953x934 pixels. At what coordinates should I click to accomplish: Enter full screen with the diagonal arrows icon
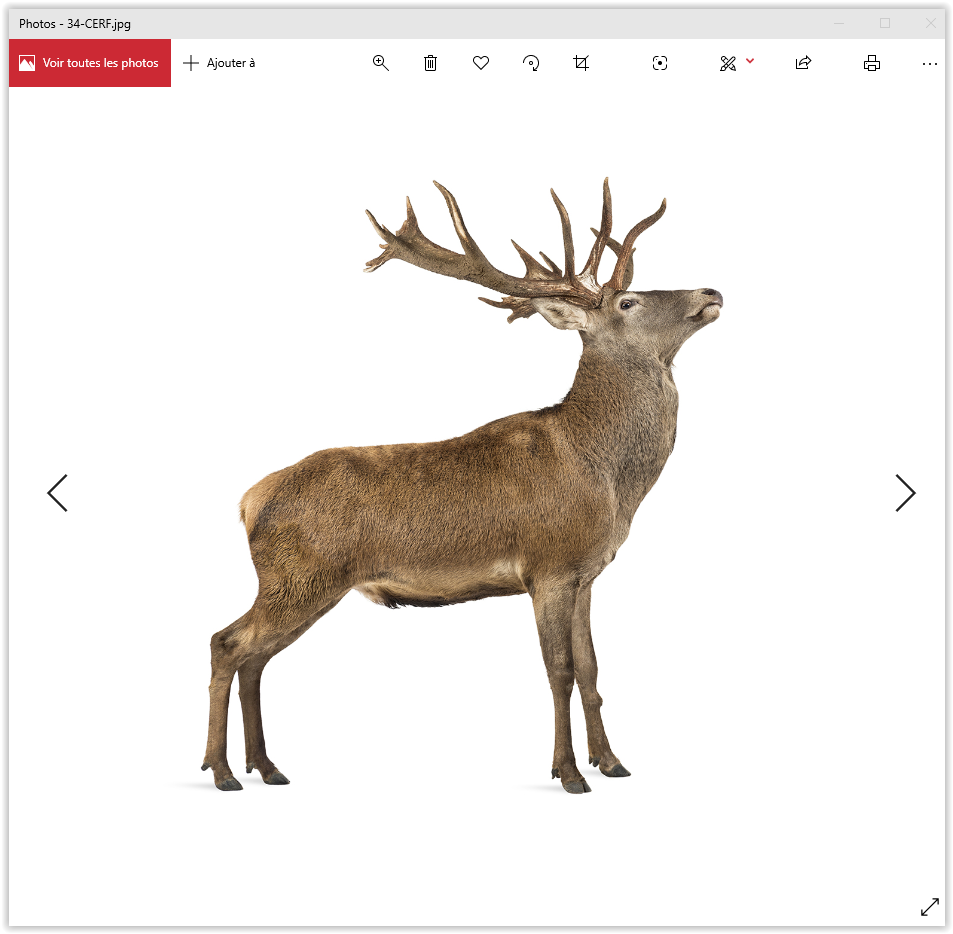click(x=929, y=906)
